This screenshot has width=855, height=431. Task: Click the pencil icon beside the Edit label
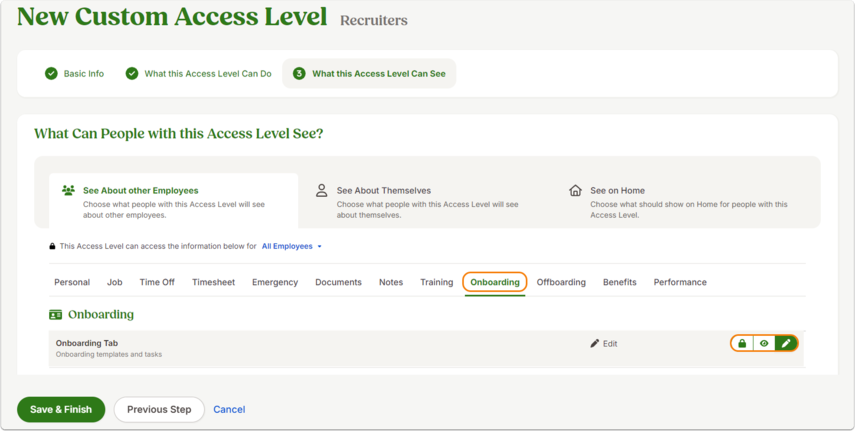[595, 343]
